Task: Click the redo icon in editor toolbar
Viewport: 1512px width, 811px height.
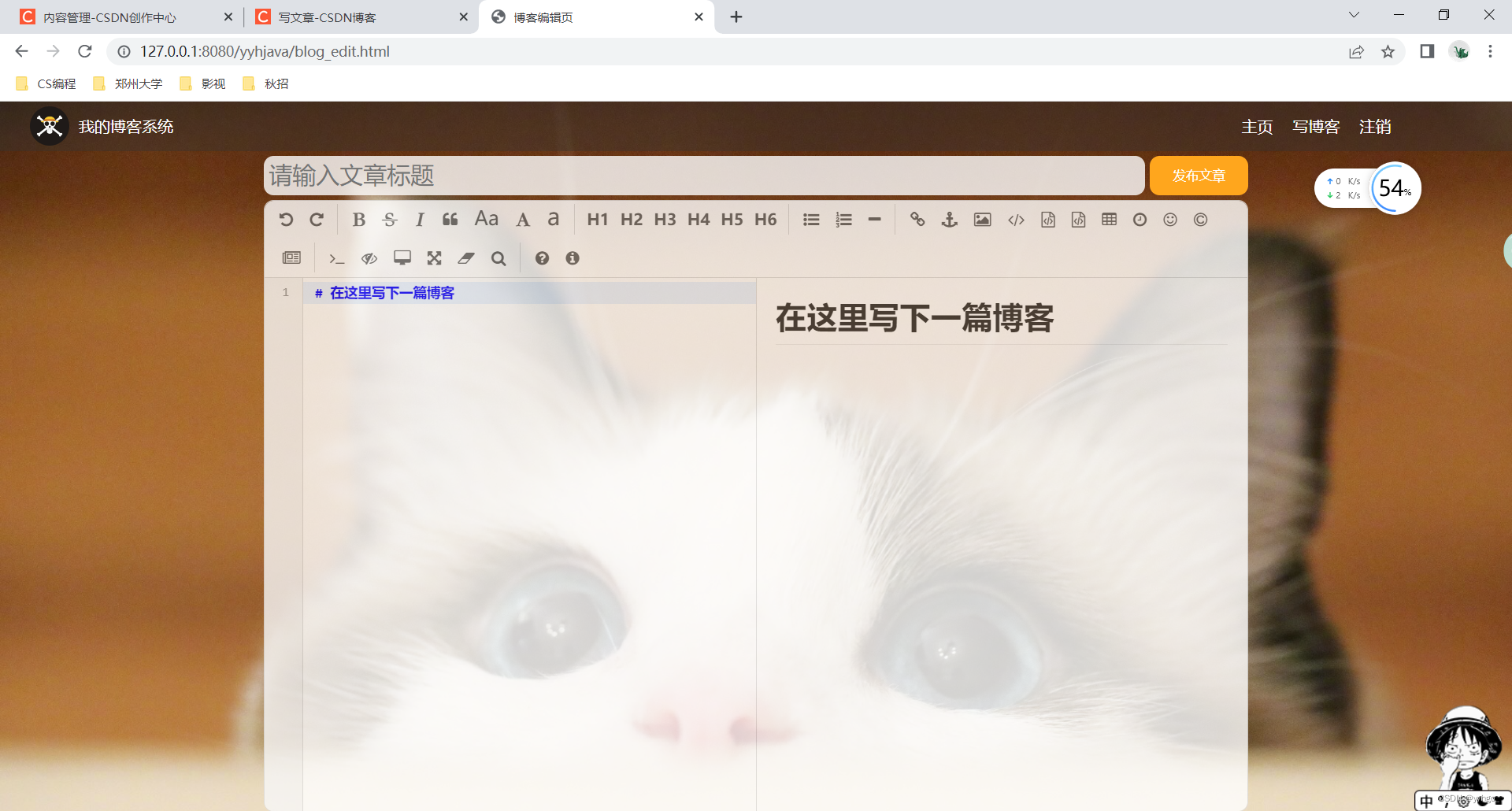Action: tap(317, 220)
